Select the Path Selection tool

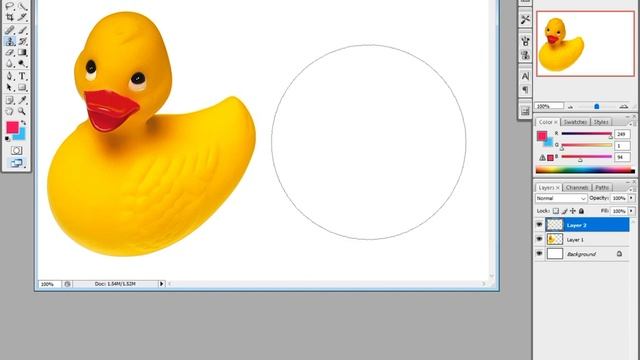10,87
